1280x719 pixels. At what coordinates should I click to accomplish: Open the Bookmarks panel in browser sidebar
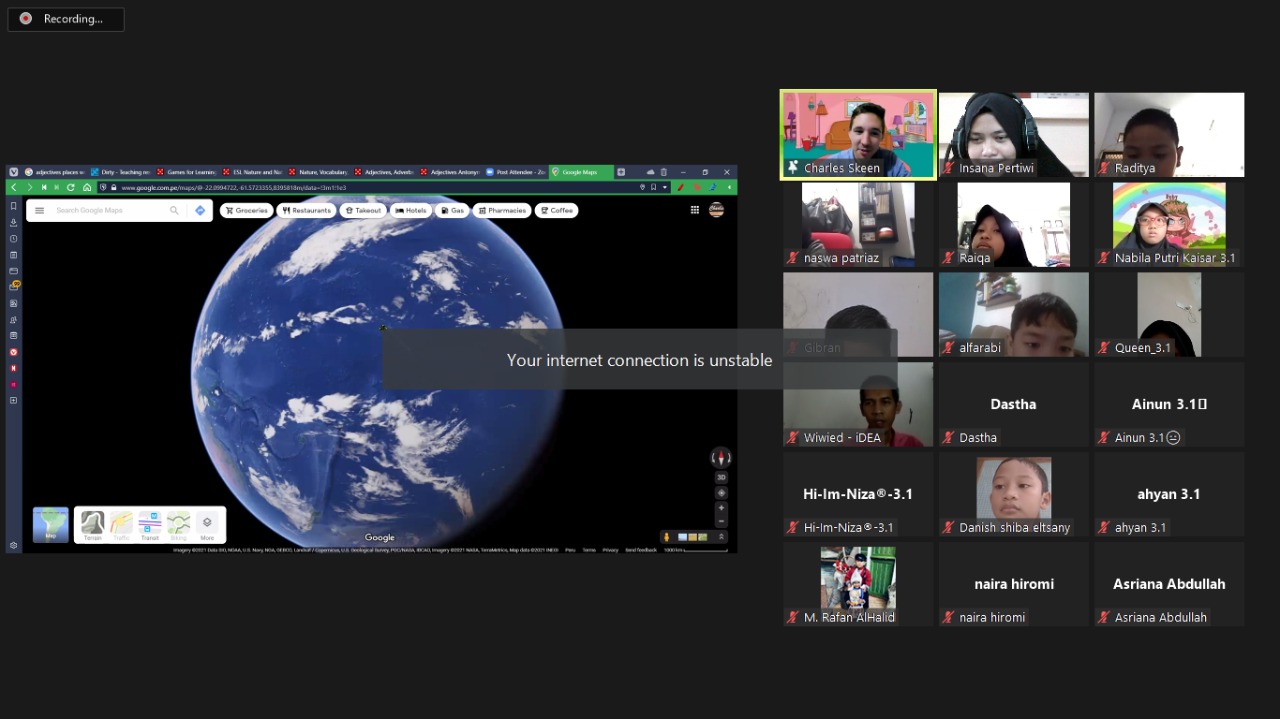[13, 206]
